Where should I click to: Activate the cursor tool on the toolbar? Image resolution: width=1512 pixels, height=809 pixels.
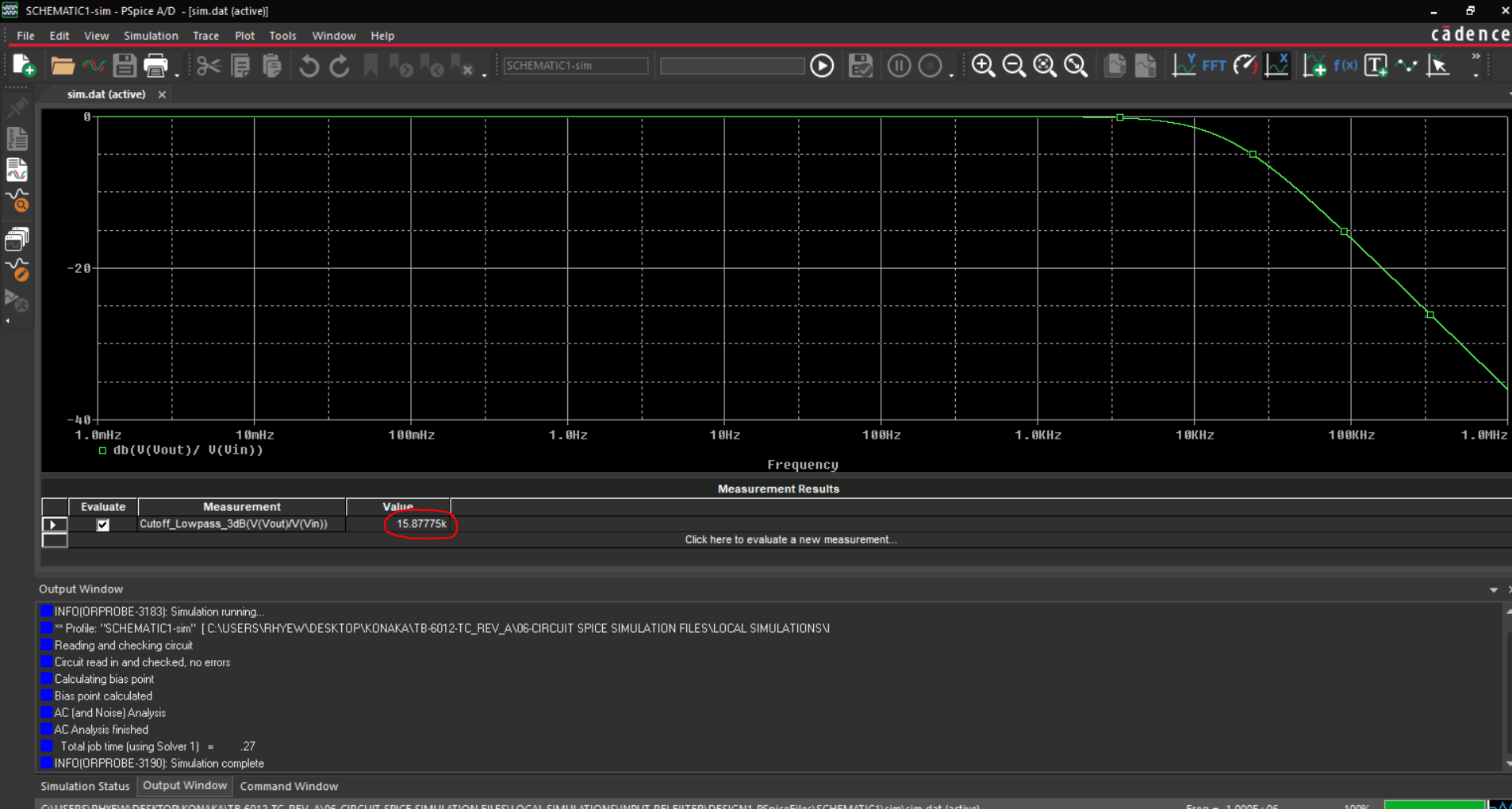1439,65
